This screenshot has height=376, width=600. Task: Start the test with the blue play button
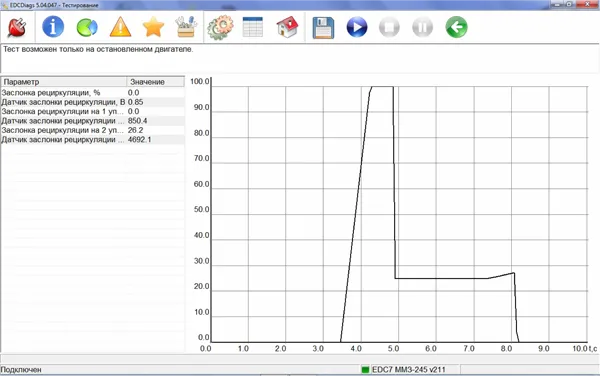(x=357, y=27)
